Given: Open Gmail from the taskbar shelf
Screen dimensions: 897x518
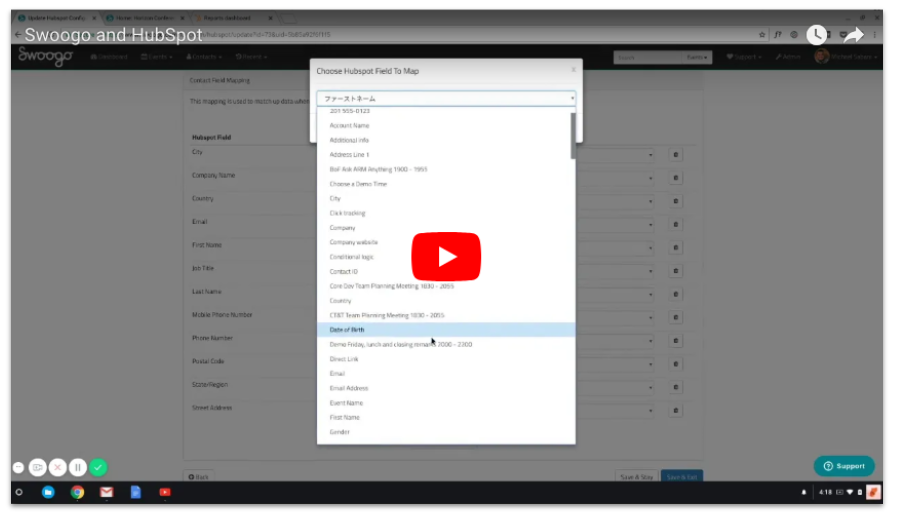Looking at the screenshot, I should point(107,492).
